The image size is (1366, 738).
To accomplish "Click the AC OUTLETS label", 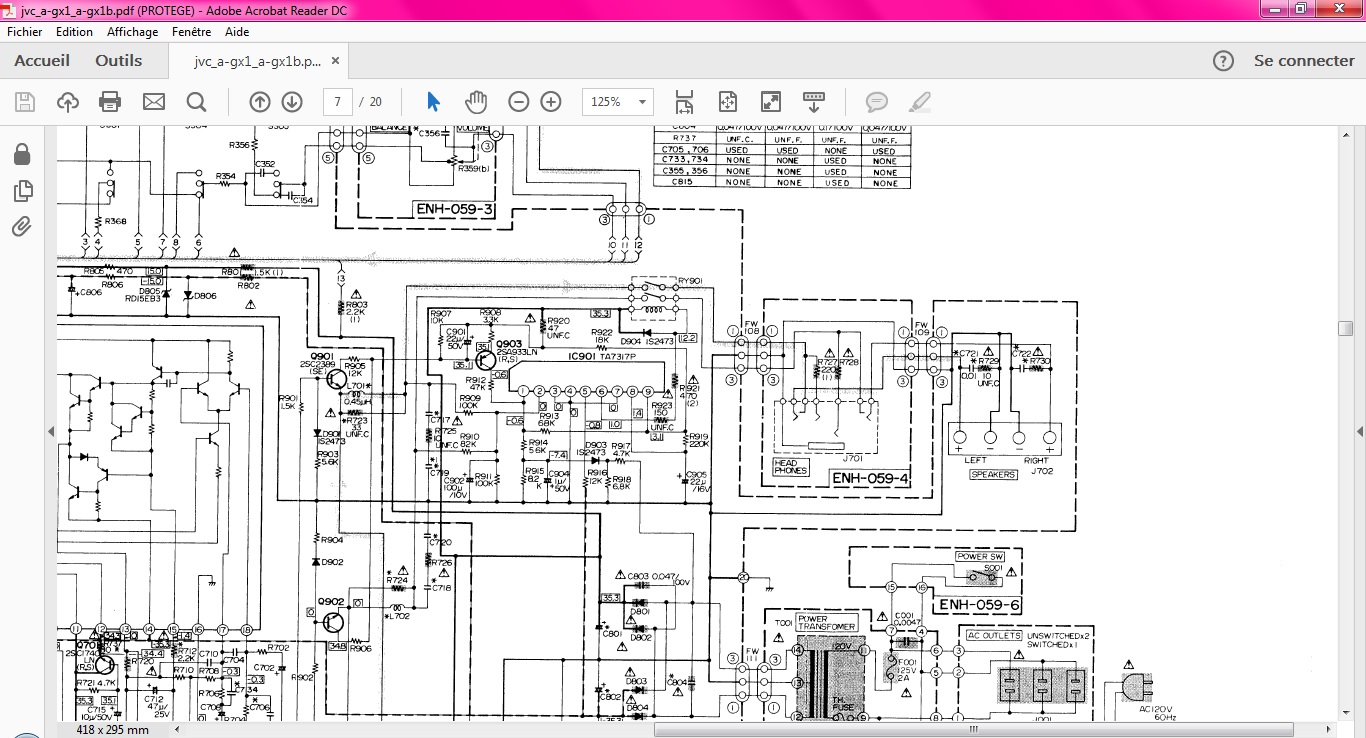I will click(x=994, y=636).
